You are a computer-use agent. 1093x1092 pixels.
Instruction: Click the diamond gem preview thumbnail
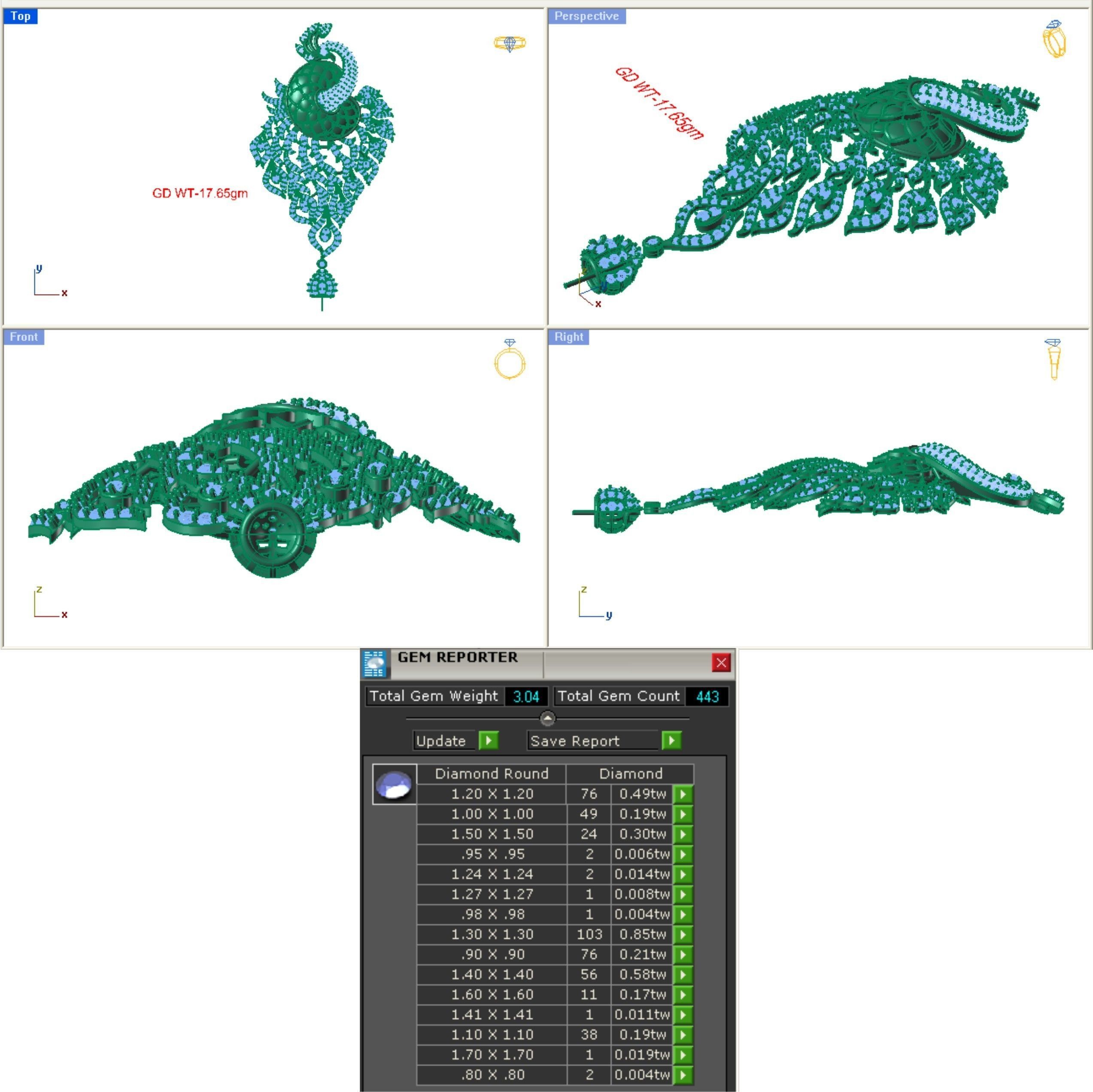395,785
